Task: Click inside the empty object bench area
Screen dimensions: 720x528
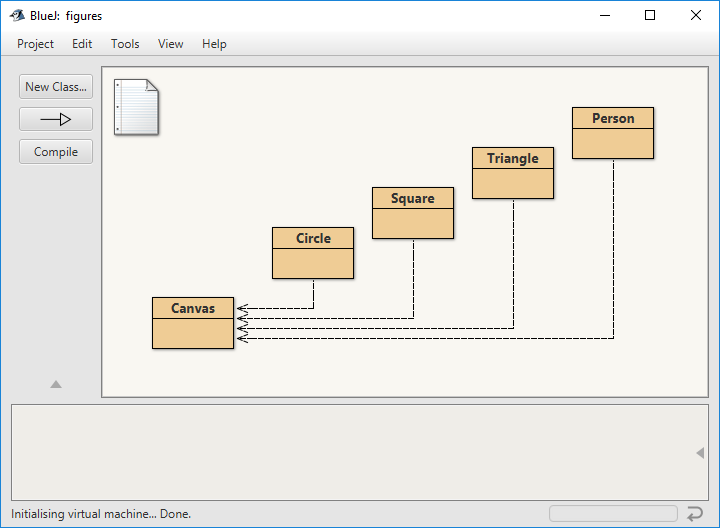Action: 350,452
